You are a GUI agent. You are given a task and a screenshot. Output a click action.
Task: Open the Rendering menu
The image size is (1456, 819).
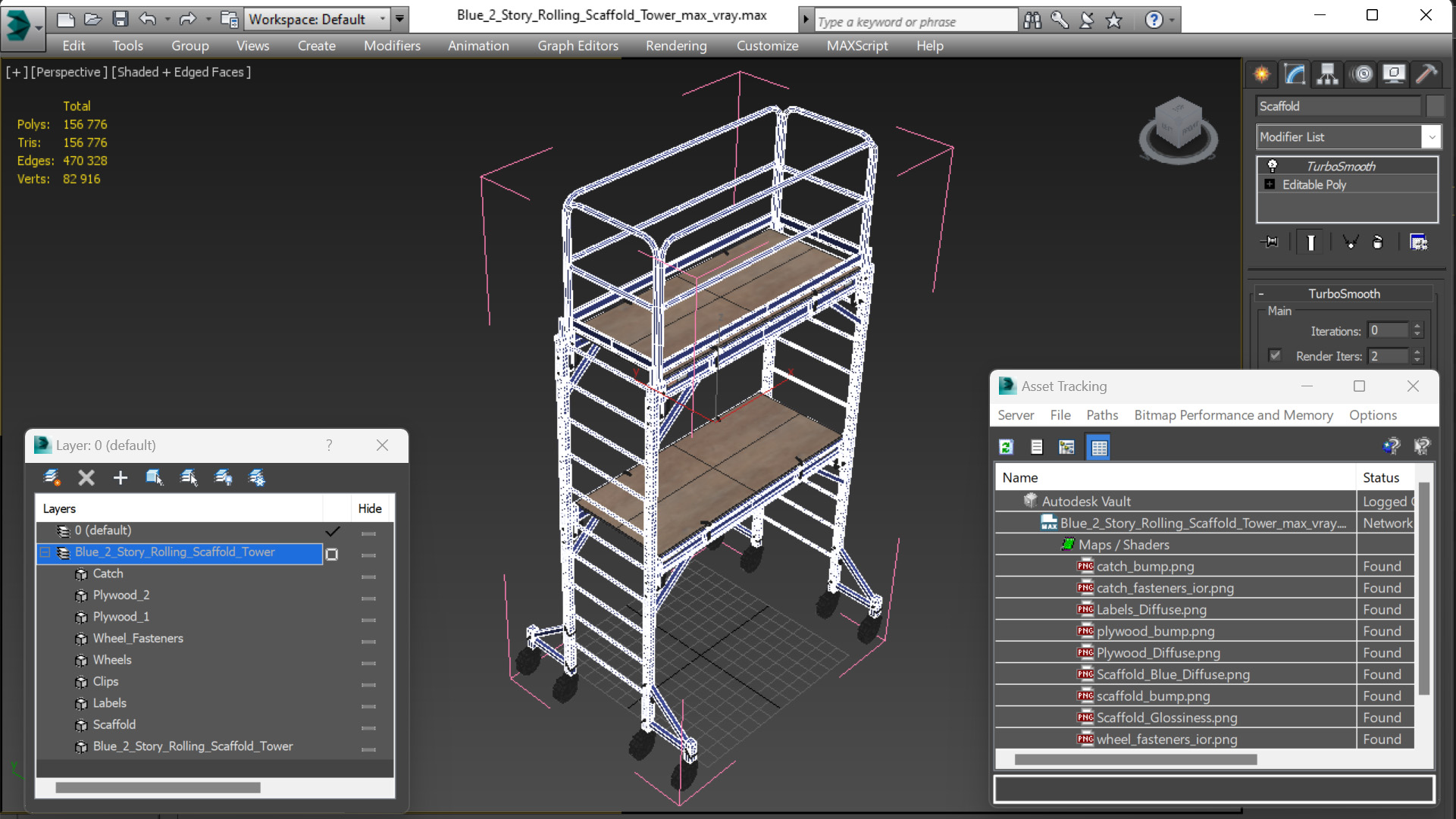coord(676,45)
